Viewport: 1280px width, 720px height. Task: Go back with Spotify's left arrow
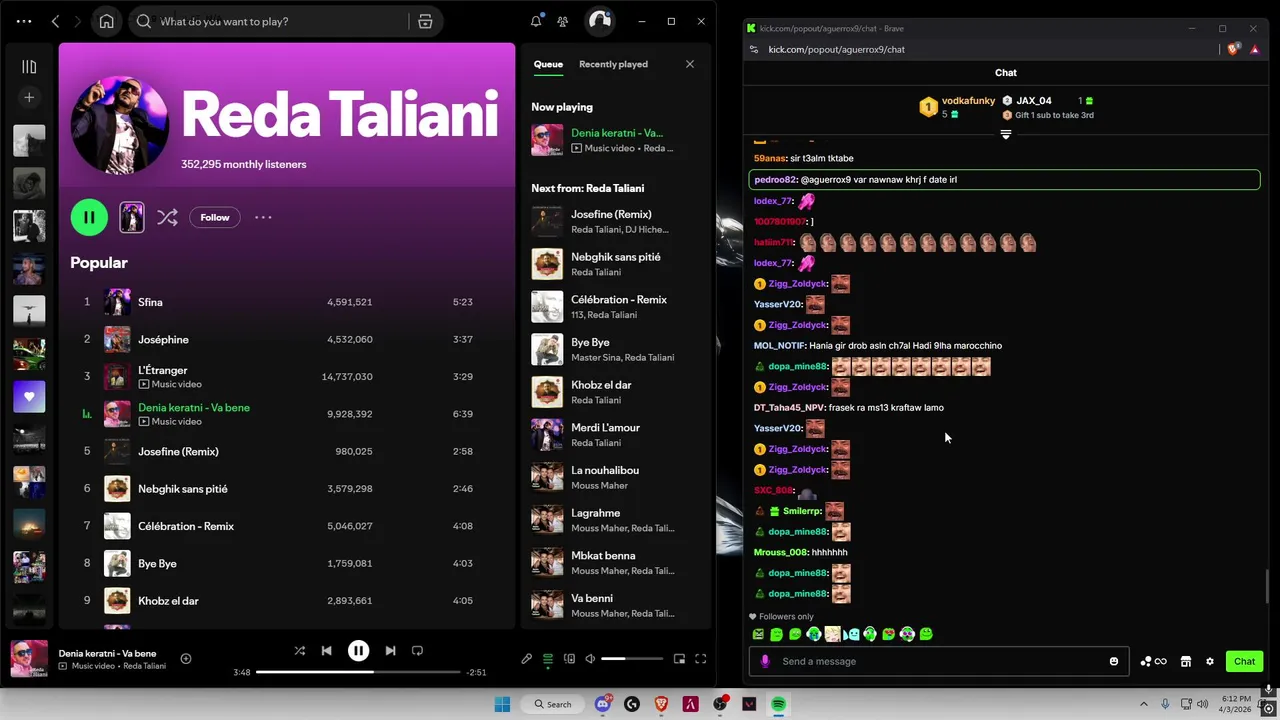56,21
